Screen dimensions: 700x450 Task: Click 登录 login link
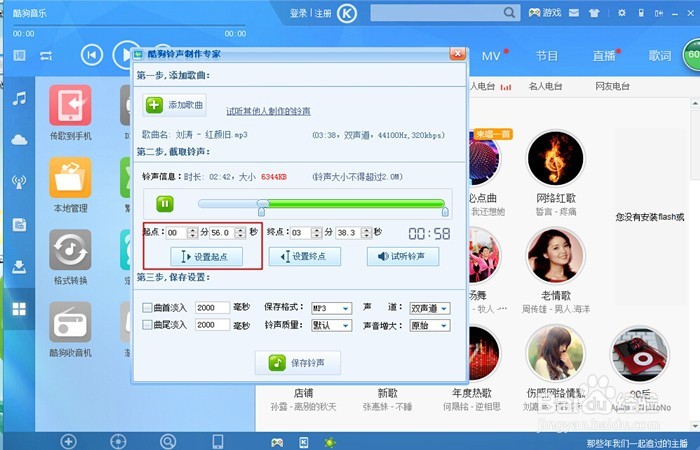pos(298,13)
